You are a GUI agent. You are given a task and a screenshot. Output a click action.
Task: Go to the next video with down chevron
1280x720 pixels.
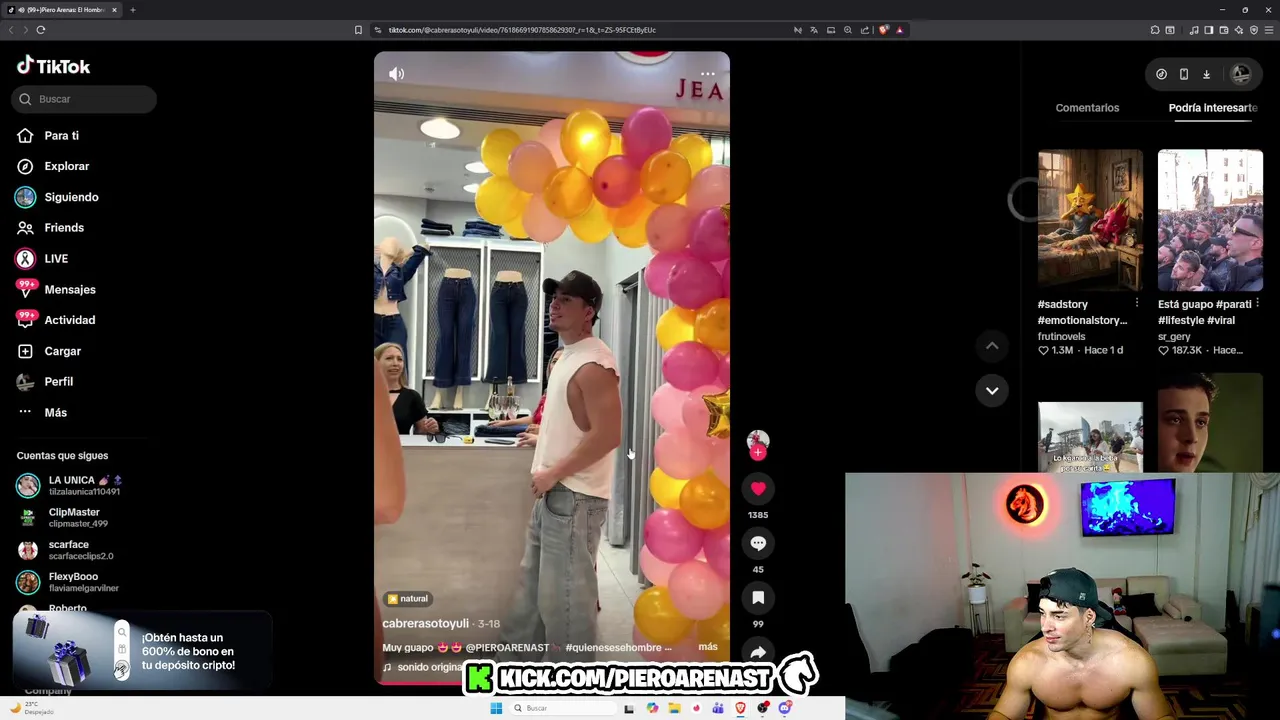992,391
